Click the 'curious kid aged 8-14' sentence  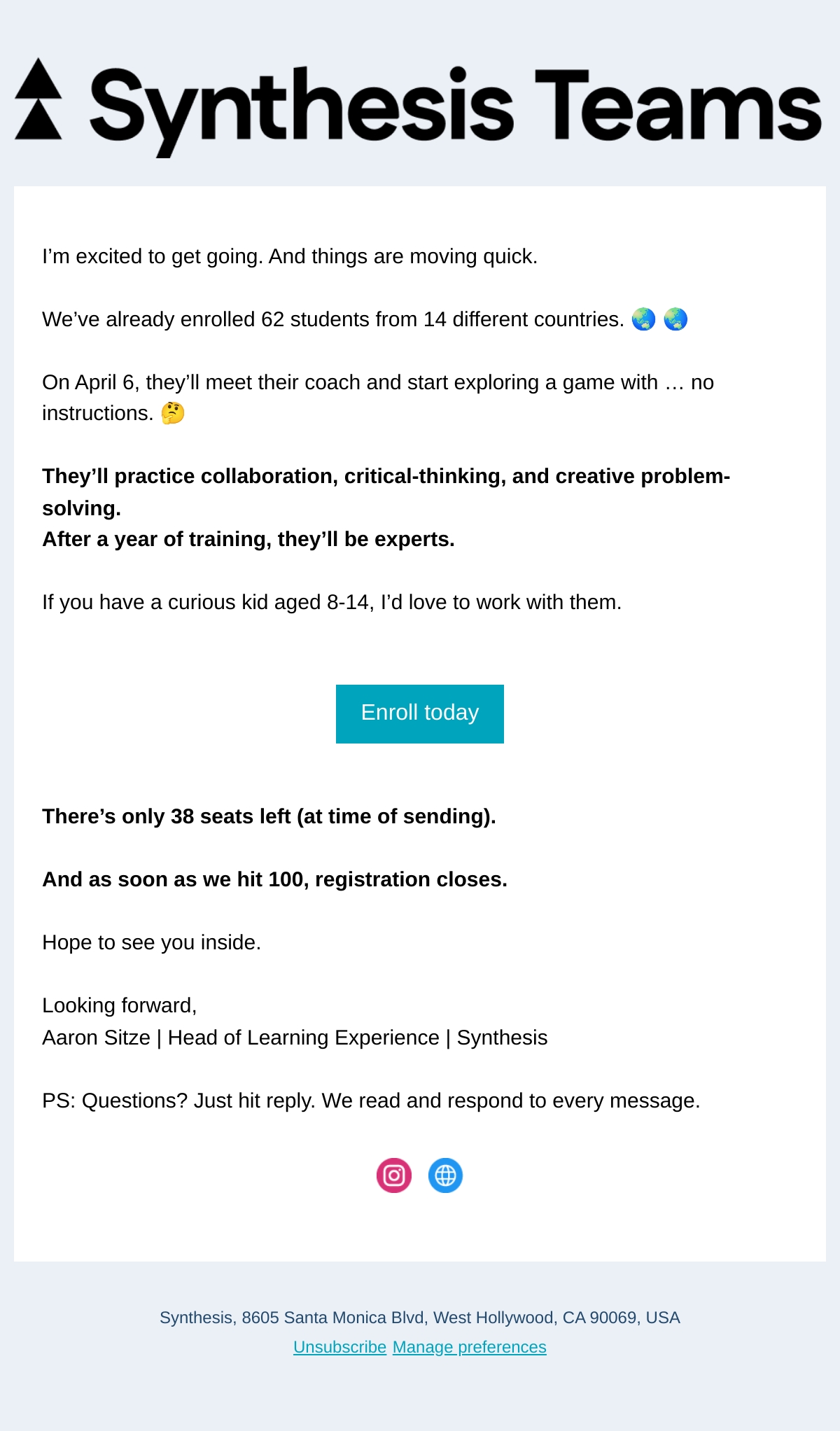point(332,602)
